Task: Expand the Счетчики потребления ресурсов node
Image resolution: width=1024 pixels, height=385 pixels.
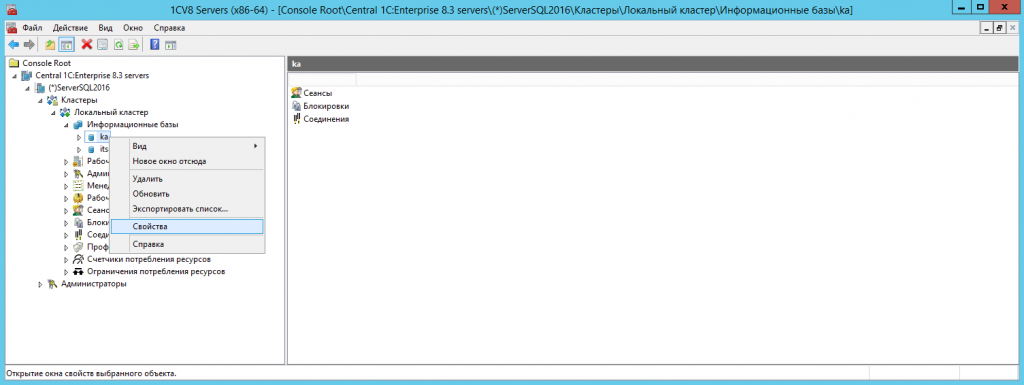Action: coord(66,259)
